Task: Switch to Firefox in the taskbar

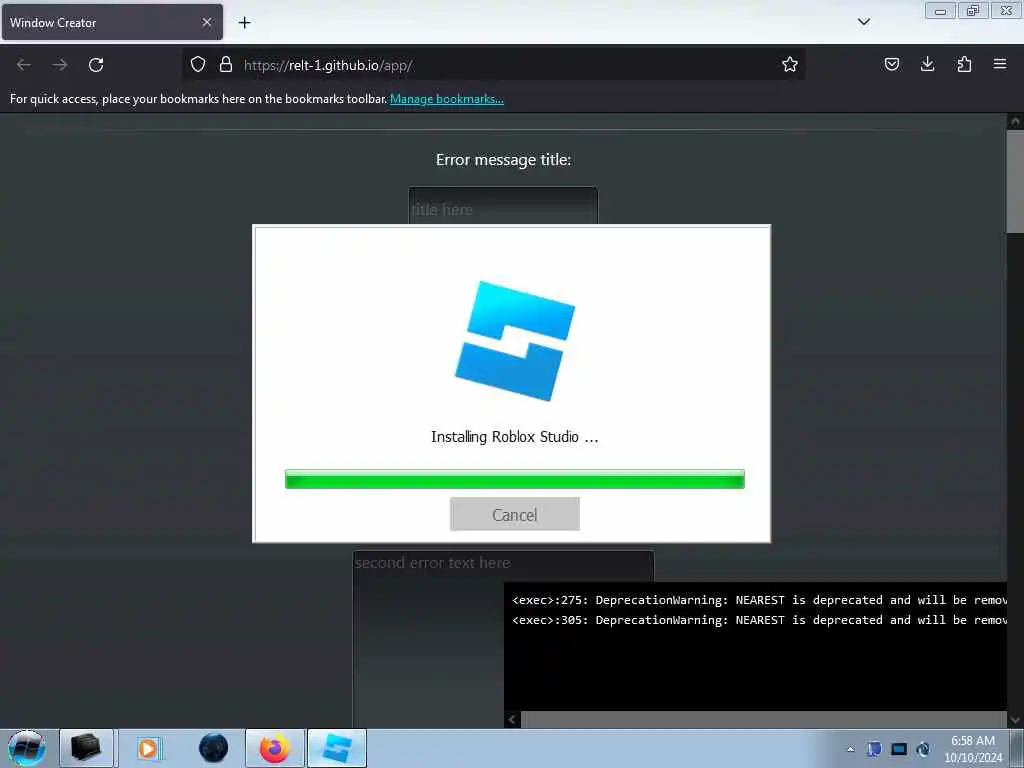Action: [275, 748]
